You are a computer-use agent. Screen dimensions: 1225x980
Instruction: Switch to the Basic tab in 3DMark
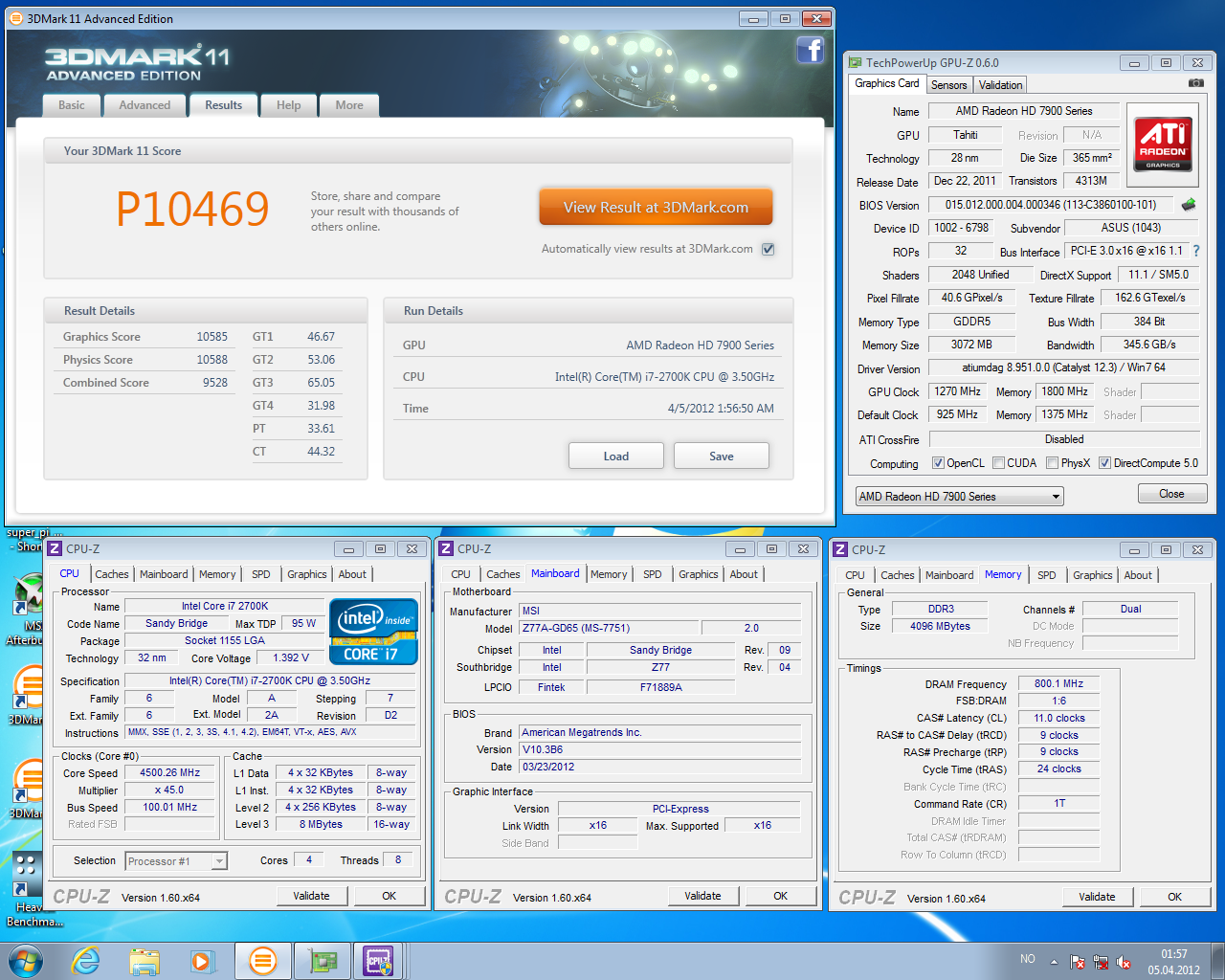click(72, 105)
